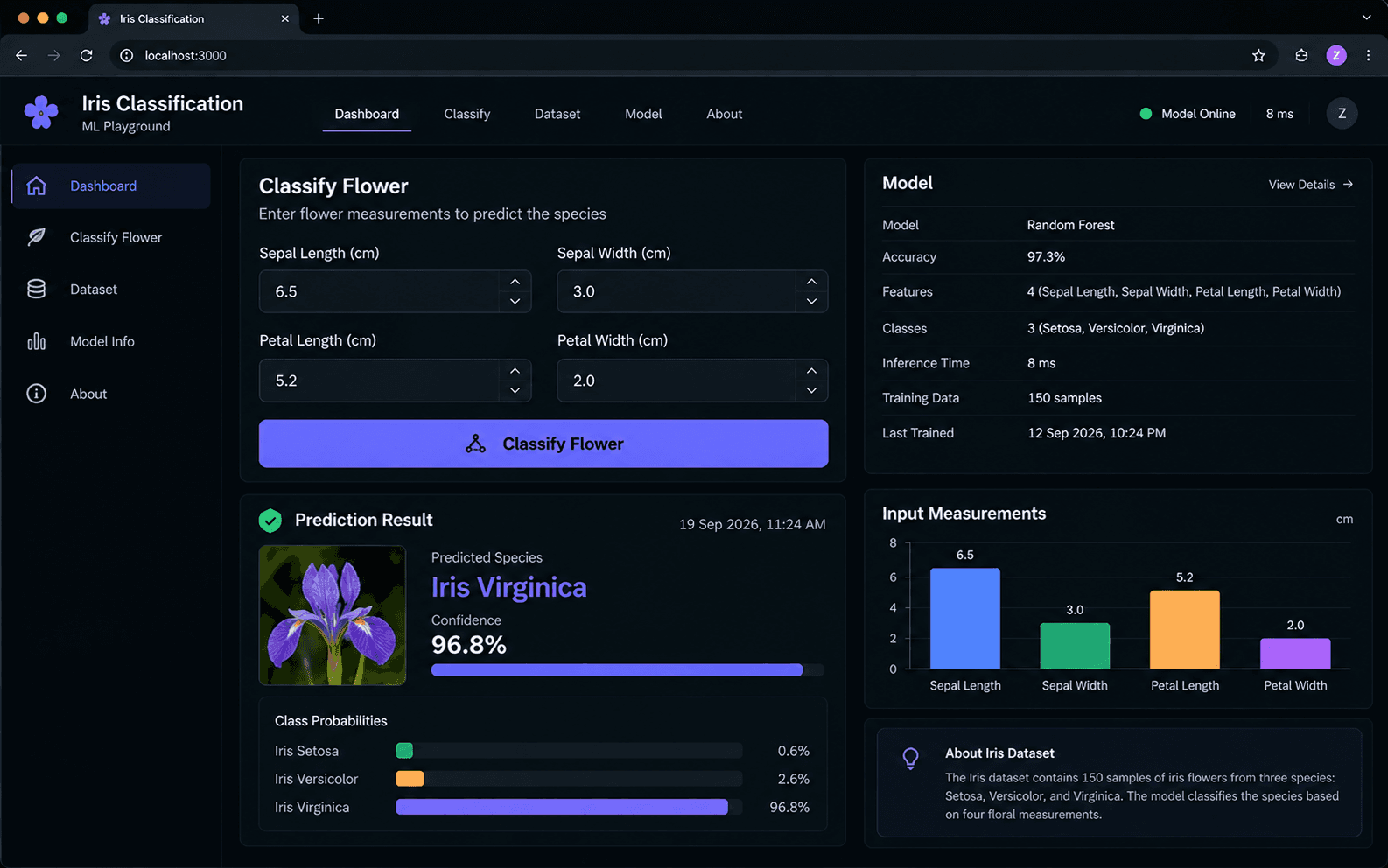The image size is (1388, 868).
Task: Click the green shield check icon
Action: point(270,521)
